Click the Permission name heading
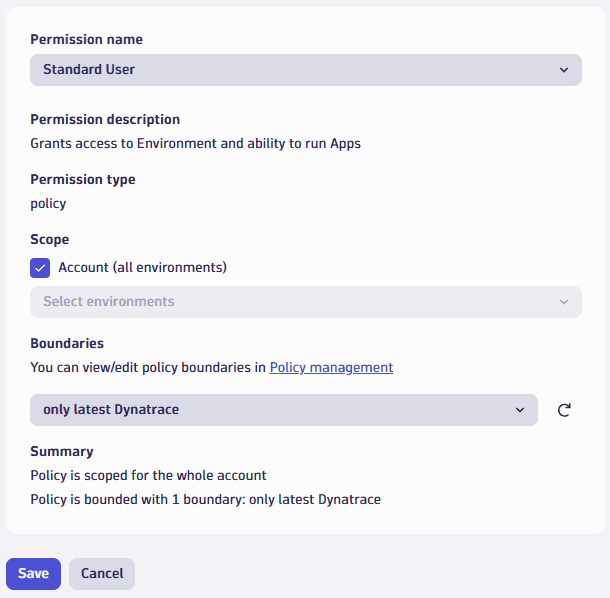The height and width of the screenshot is (598, 610). click(86, 40)
